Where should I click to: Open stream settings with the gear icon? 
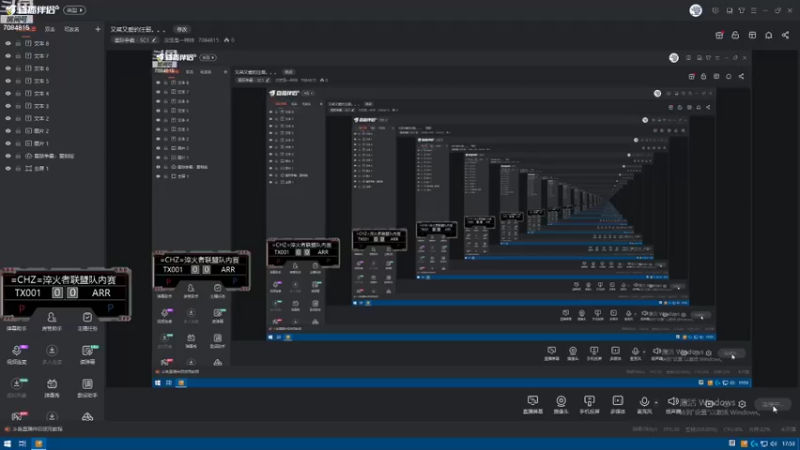click(742, 404)
